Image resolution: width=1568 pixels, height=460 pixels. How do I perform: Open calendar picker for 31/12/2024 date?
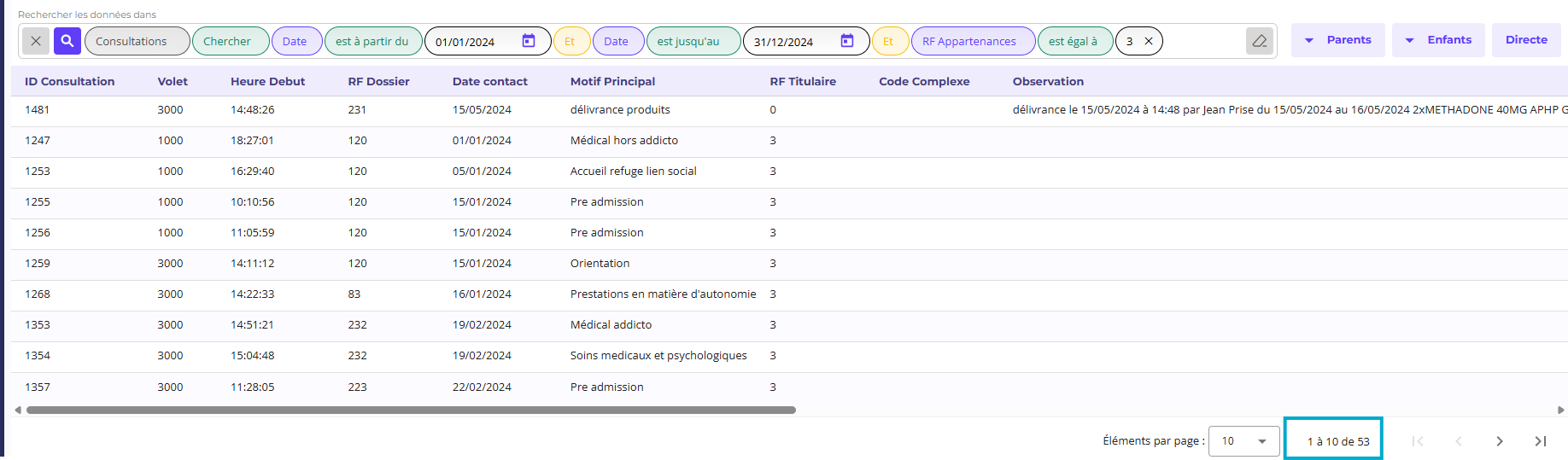(x=847, y=41)
